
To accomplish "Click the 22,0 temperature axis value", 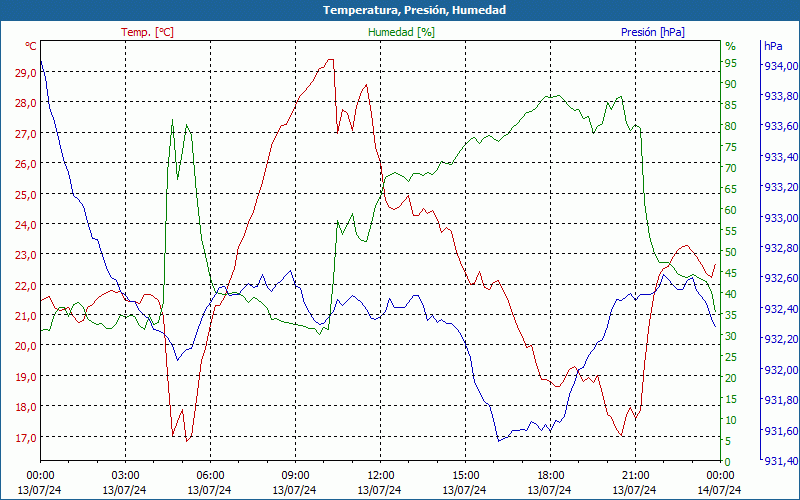I will [26, 286].
